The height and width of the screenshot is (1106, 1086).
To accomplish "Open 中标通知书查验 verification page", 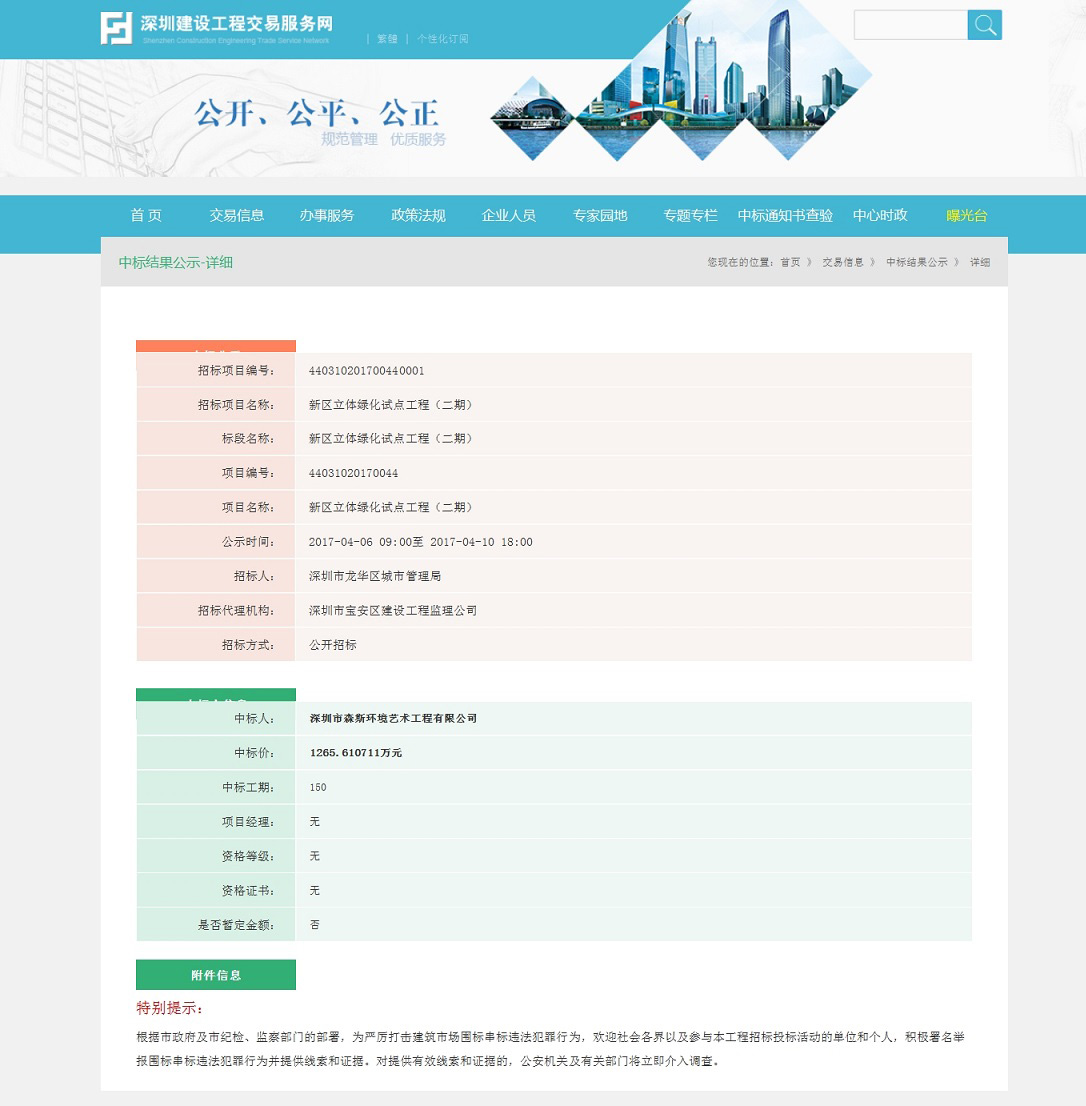I will (785, 215).
